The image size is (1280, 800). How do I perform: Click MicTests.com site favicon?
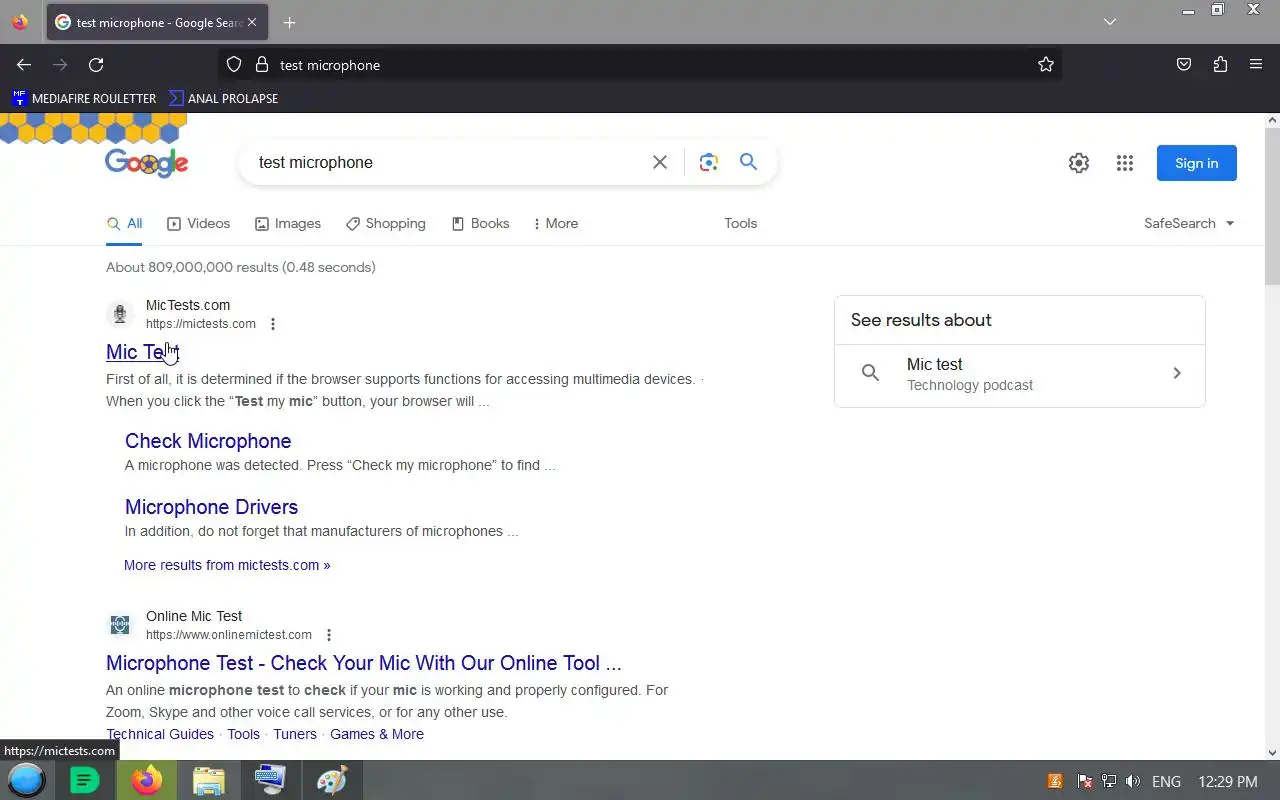click(120, 314)
